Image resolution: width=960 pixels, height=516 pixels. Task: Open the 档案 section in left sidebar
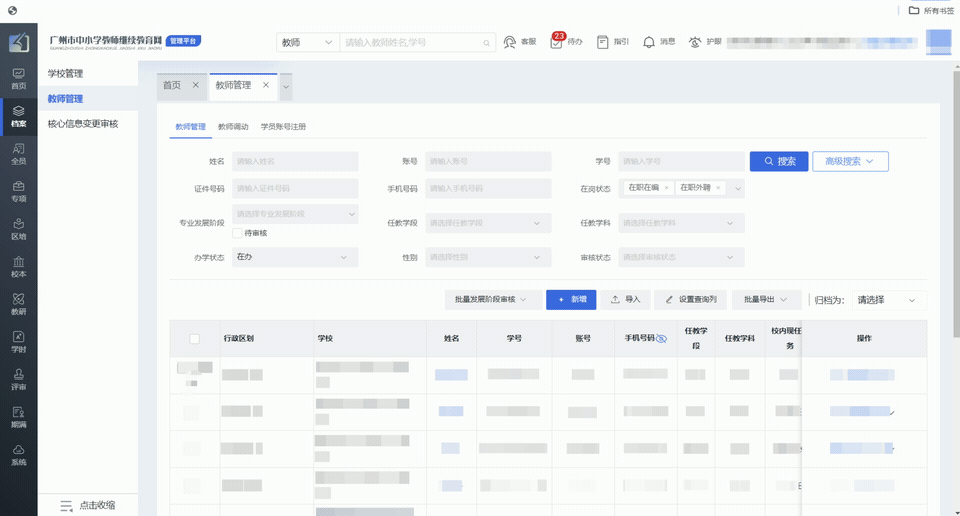(x=18, y=116)
